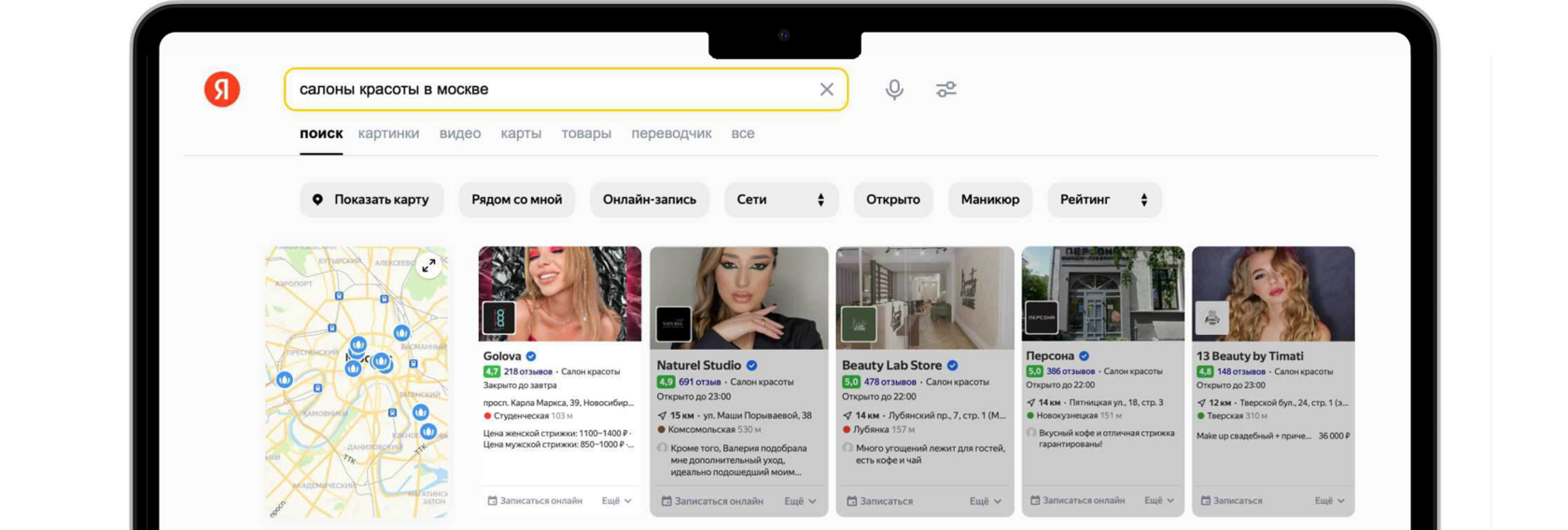
Task: Click the Golova salon logo badge
Action: 499,318
